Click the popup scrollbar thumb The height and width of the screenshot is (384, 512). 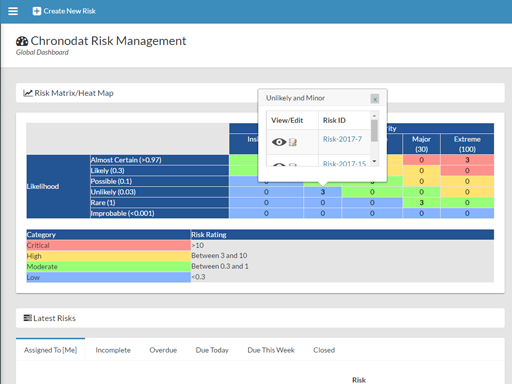[x=374, y=131]
